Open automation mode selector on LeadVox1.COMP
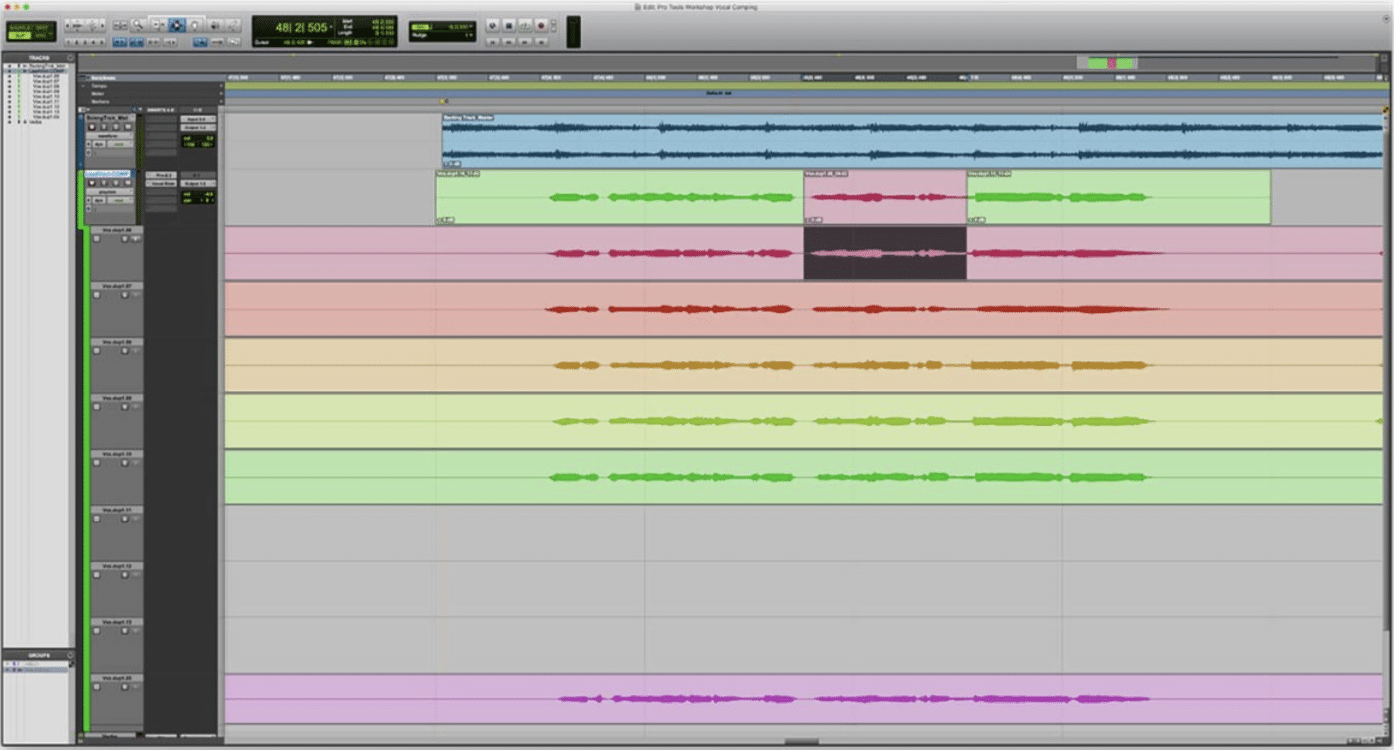 coord(119,200)
